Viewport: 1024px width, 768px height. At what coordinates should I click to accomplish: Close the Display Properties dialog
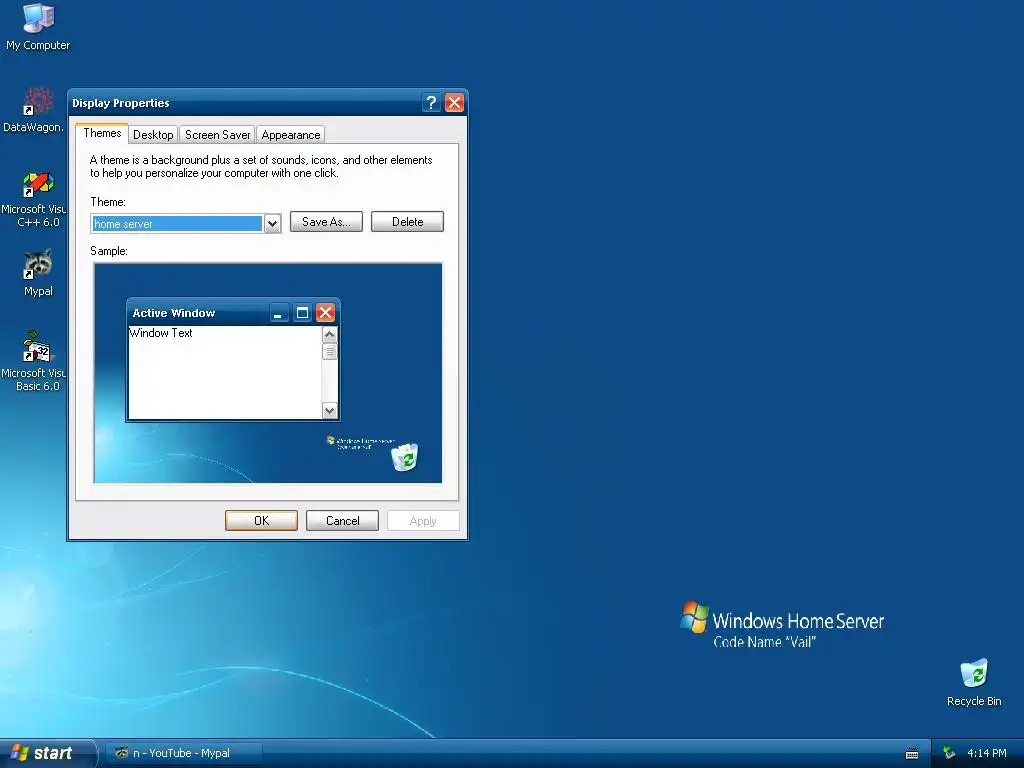tap(455, 103)
